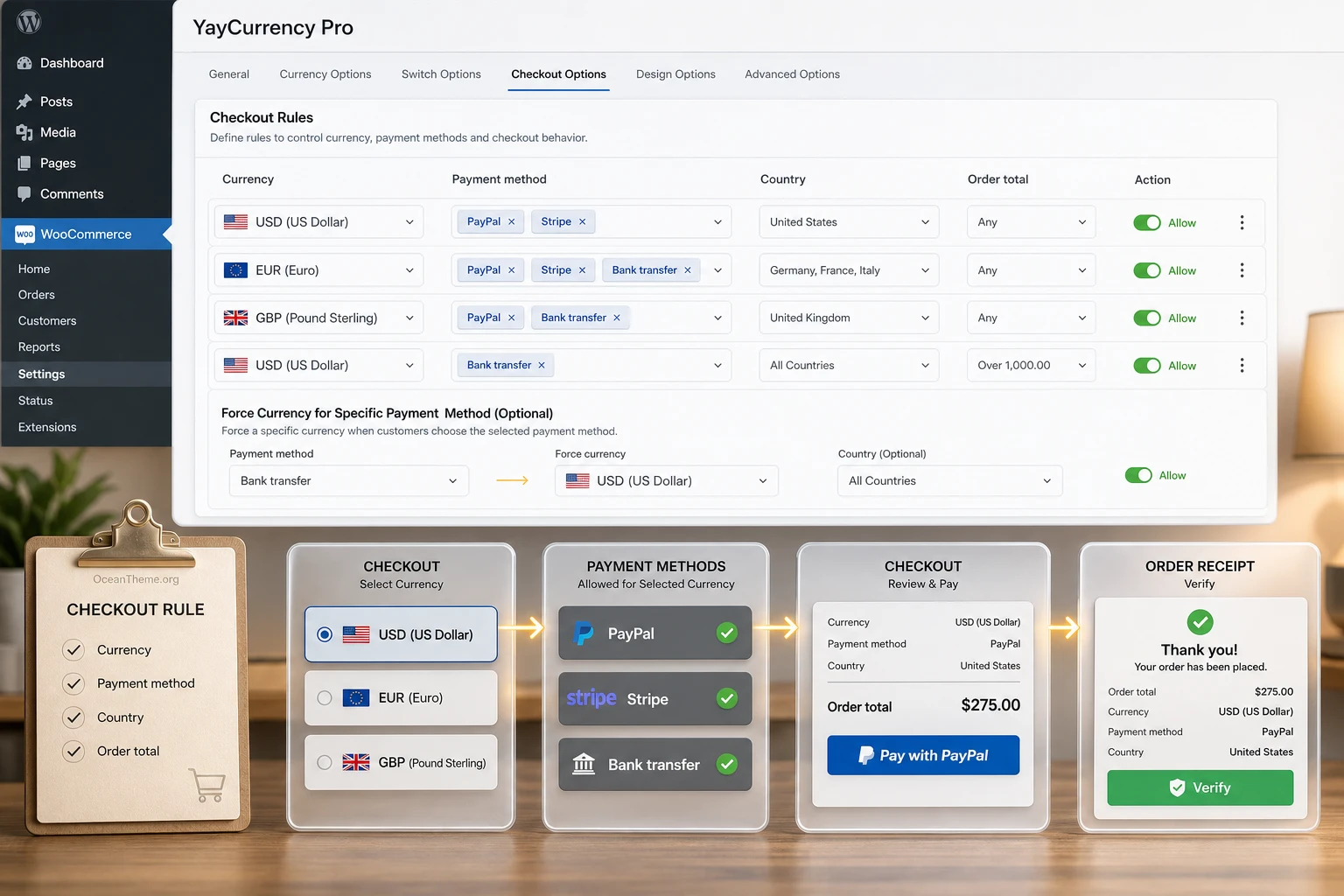Toggle Allow switch for Germany, France, Italy rule
This screenshot has width=1344, height=896.
click(x=1147, y=270)
